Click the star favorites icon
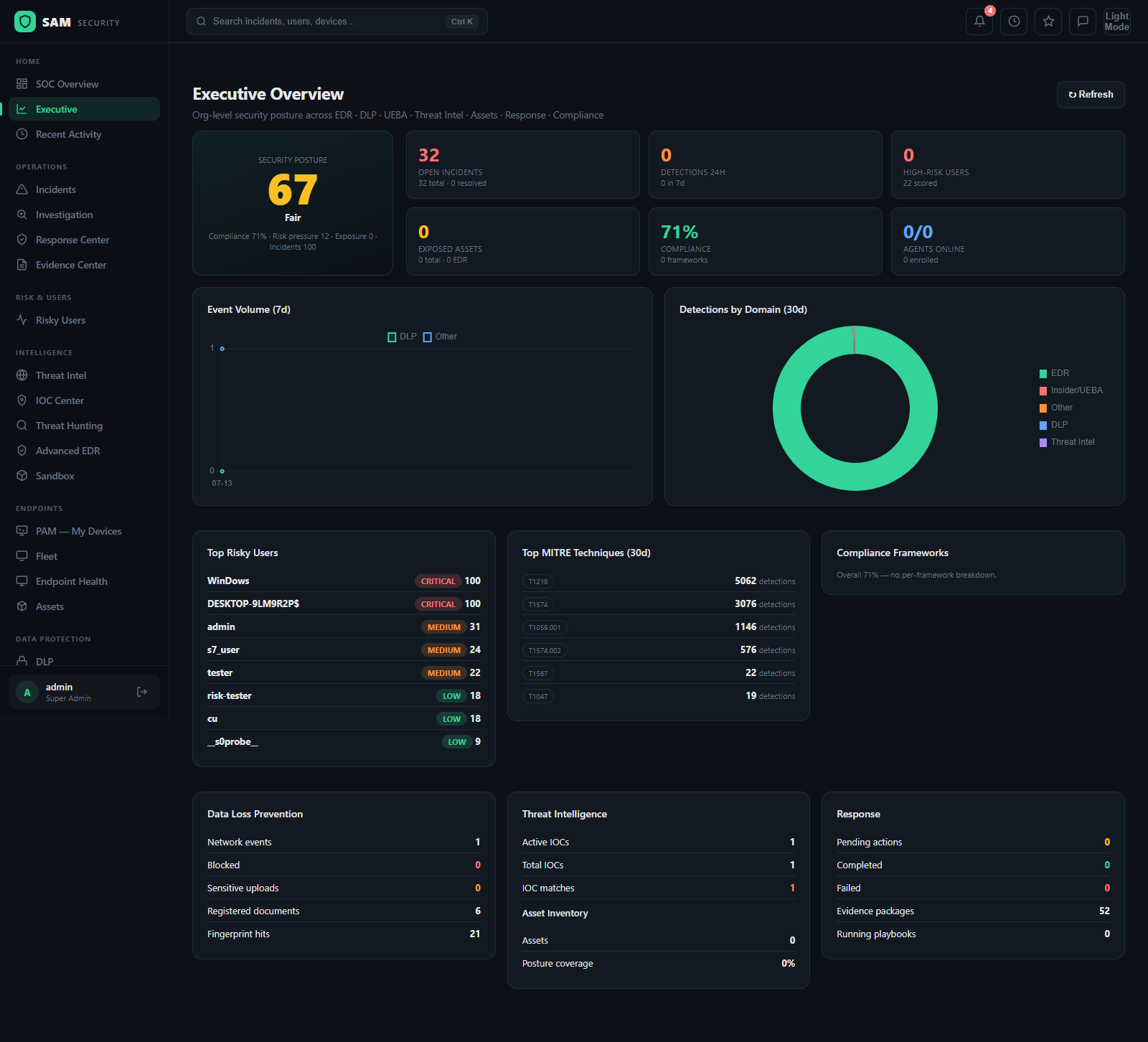Screen dimensions: 1148x1042 pyautogui.click(x=1048, y=22)
